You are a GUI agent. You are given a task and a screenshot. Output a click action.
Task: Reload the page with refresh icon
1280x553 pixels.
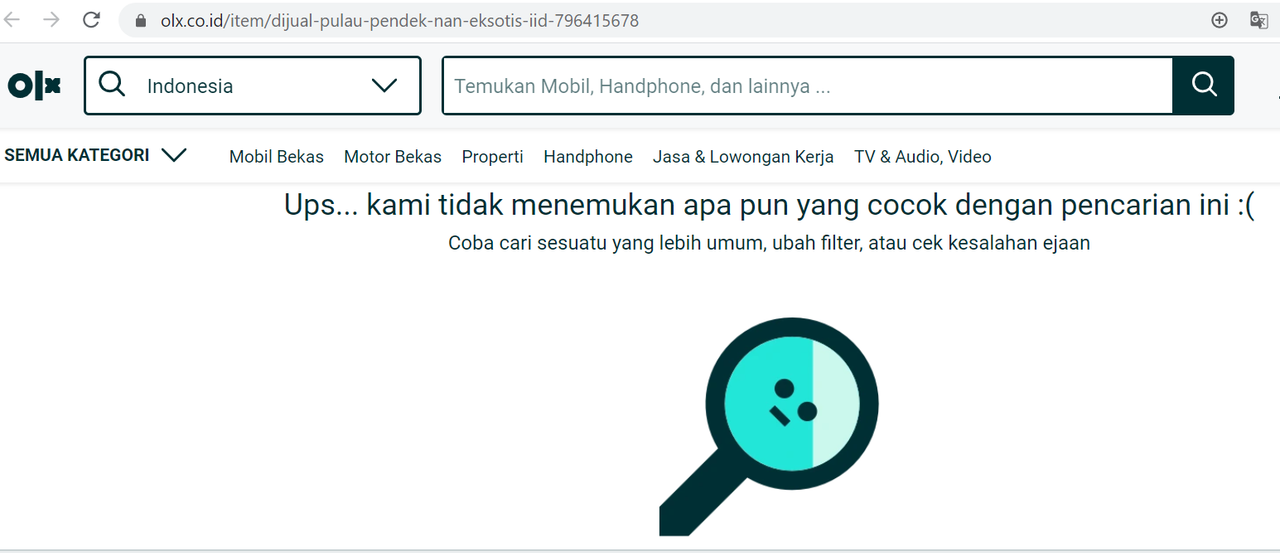[91, 20]
